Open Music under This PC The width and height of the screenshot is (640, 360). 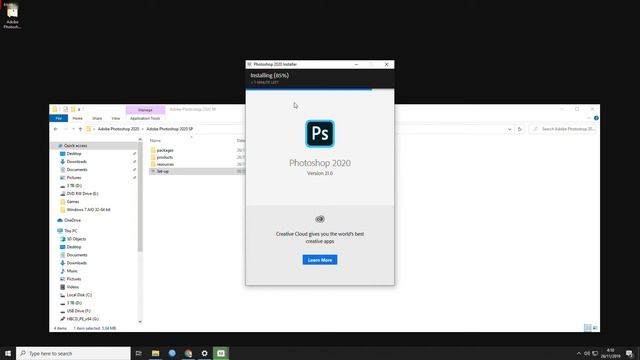(72, 271)
